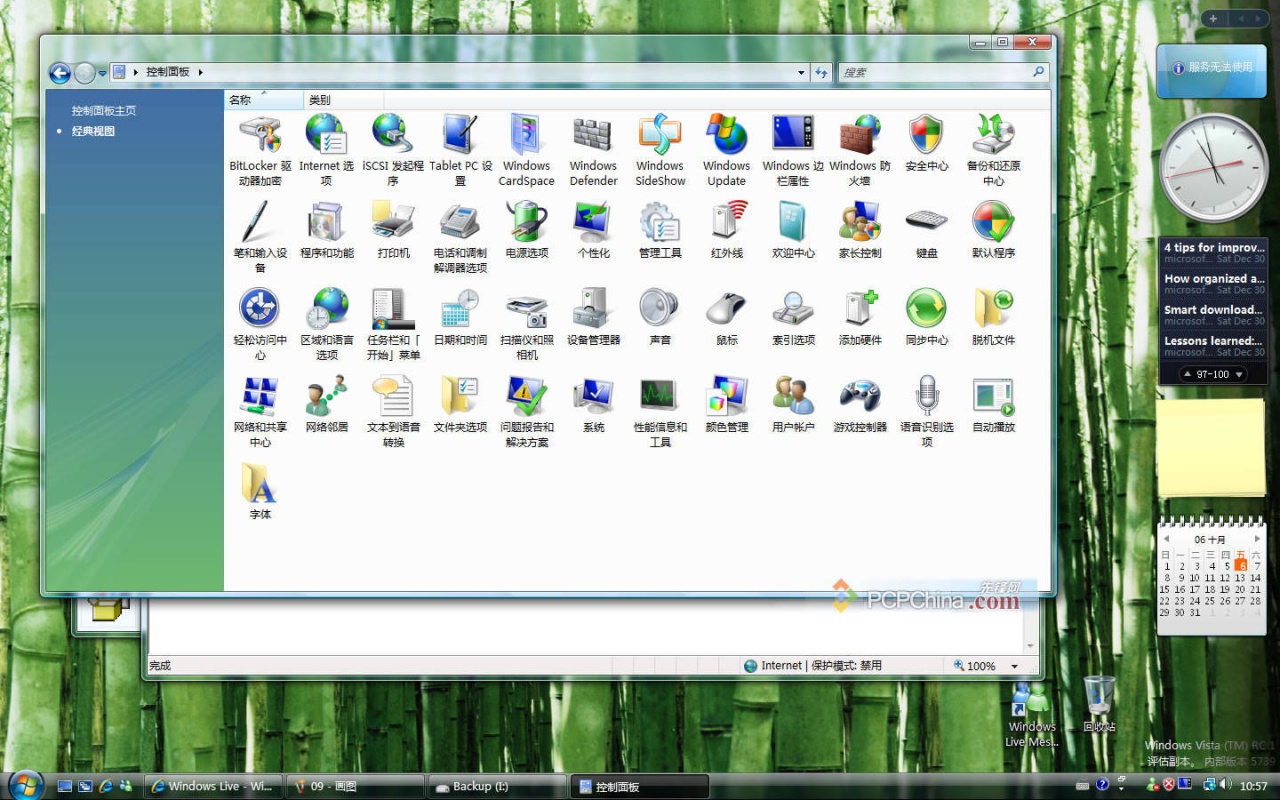
Task: Refresh the Control Panel address bar
Action: click(822, 73)
